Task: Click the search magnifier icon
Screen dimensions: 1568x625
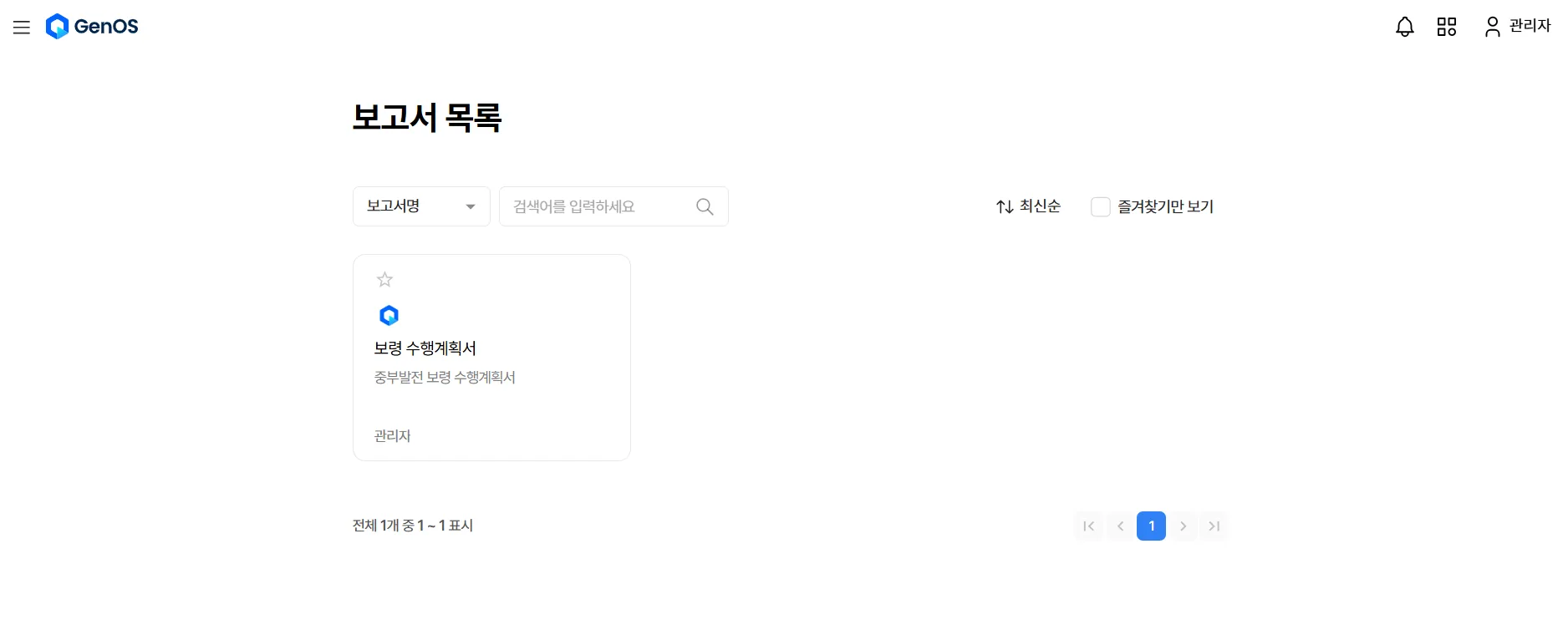Action: (705, 206)
